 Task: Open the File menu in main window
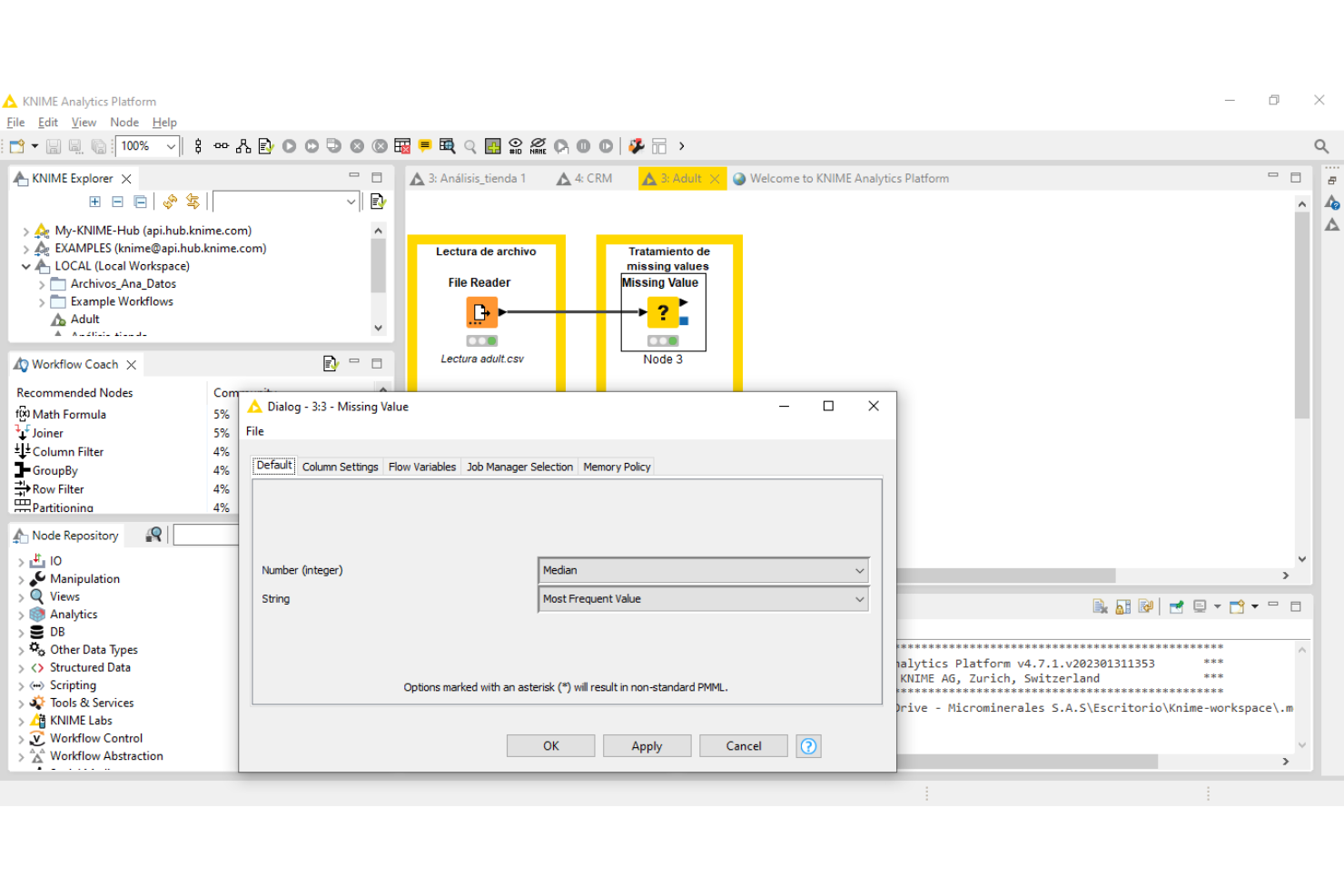(x=15, y=123)
